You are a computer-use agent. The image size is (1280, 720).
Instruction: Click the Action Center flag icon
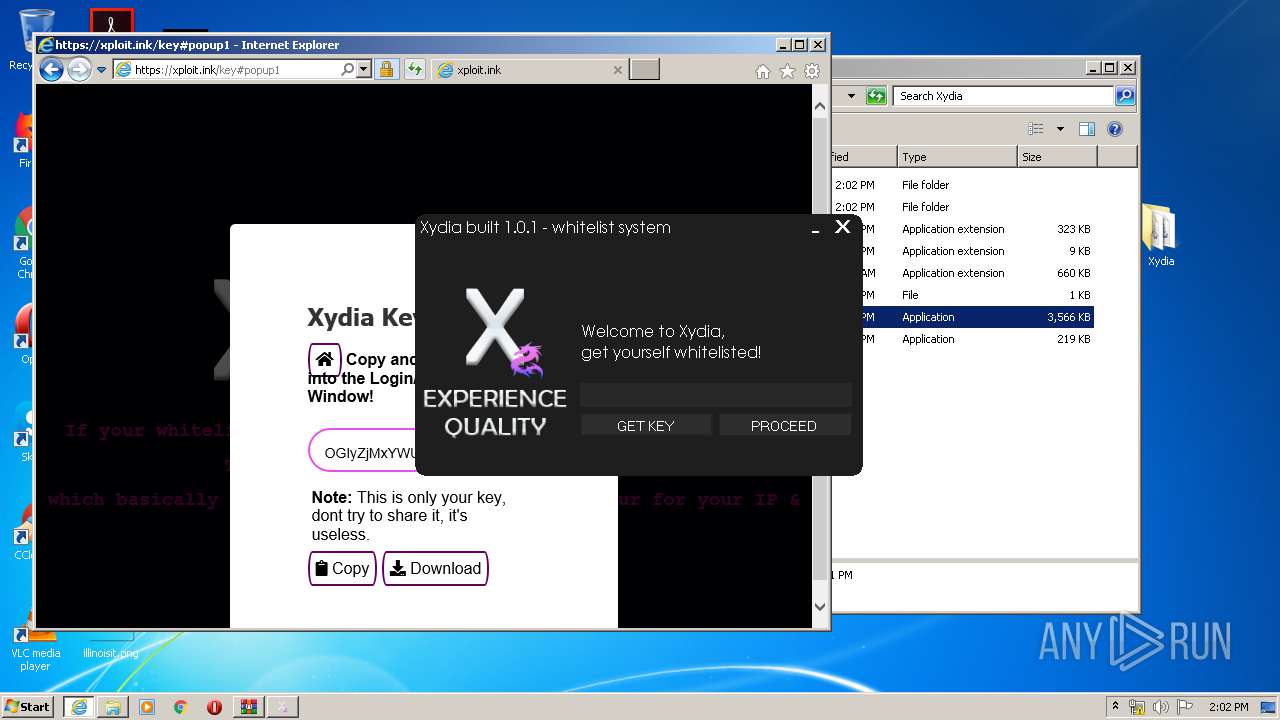click(1184, 707)
